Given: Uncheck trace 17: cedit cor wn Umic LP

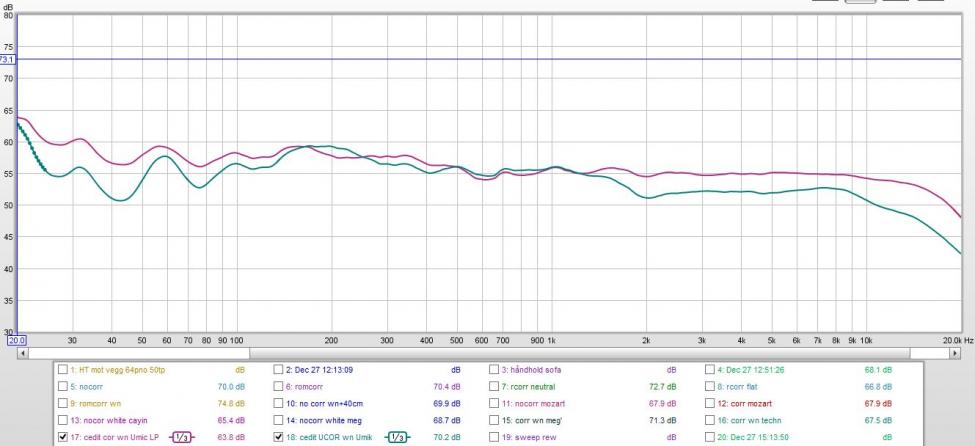Looking at the screenshot, I should (x=63, y=437).
